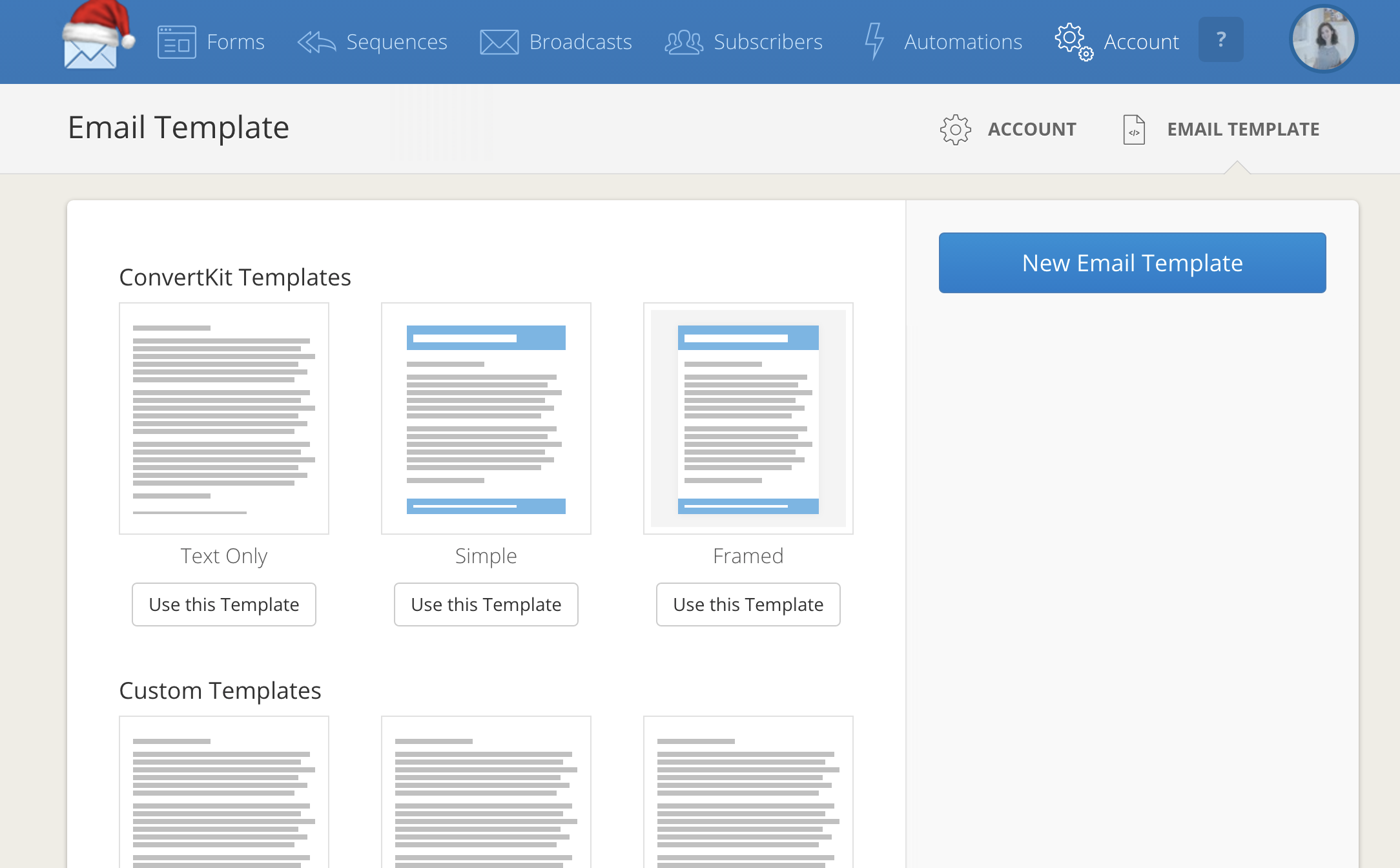This screenshot has width=1400, height=868.
Task: Click the EMAIL TEMPLATE document icon
Action: click(x=1132, y=129)
